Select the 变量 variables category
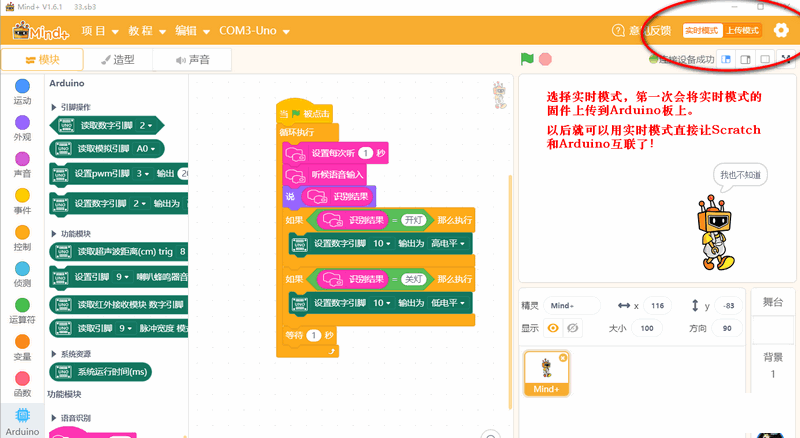 coord(22,348)
